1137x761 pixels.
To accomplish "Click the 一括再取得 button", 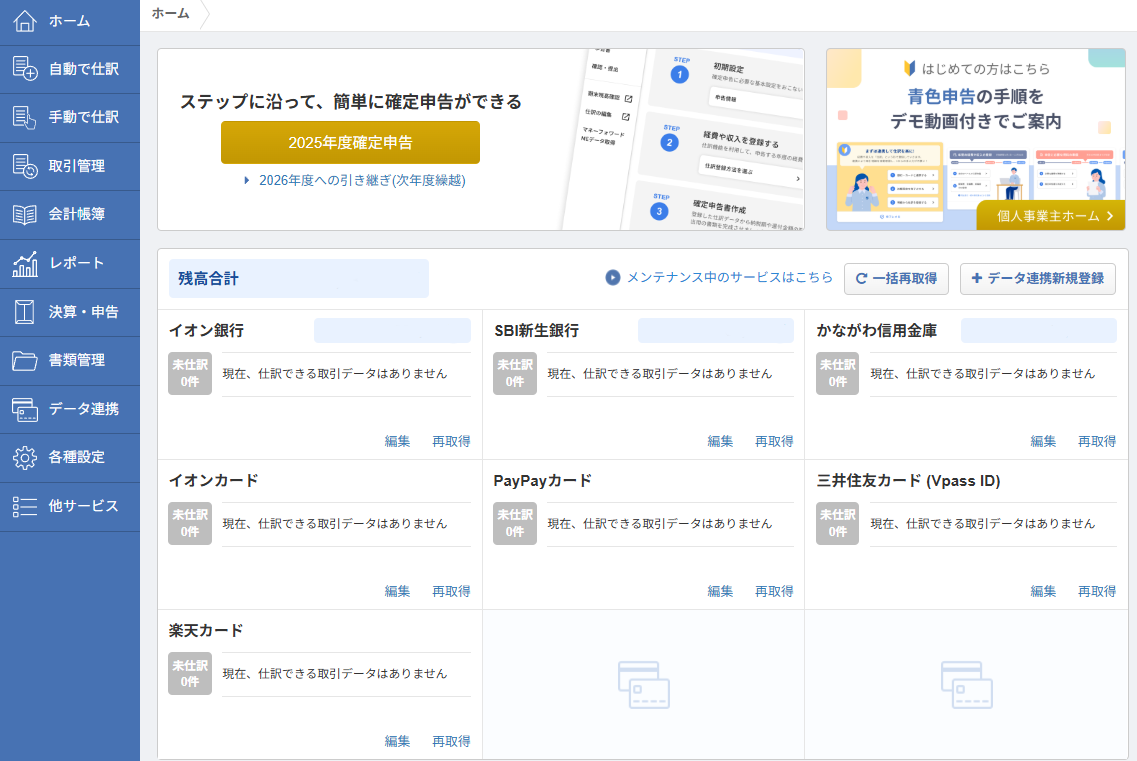I will click(896, 279).
